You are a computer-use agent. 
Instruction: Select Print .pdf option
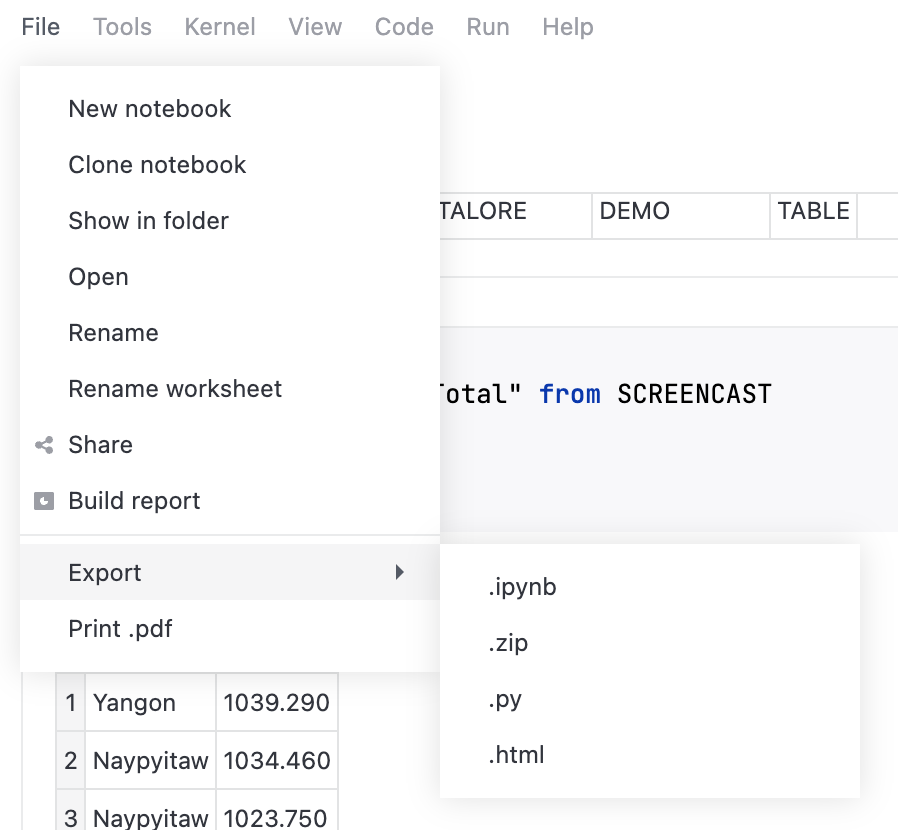tap(119, 629)
